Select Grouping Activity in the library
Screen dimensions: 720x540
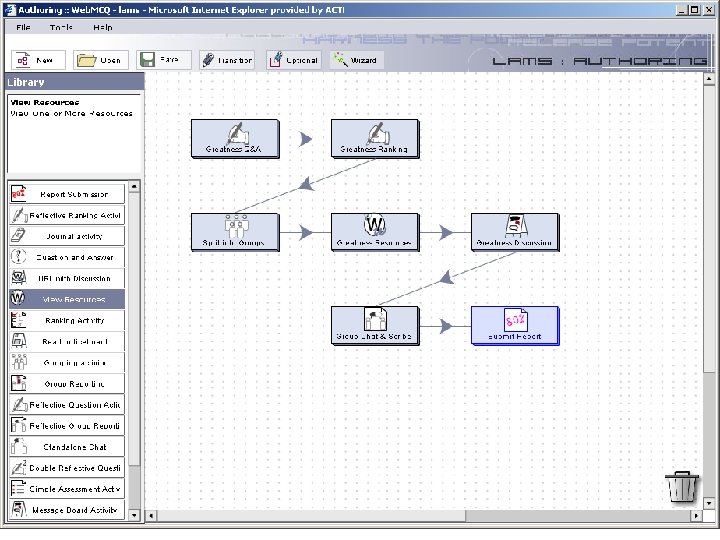point(67,362)
